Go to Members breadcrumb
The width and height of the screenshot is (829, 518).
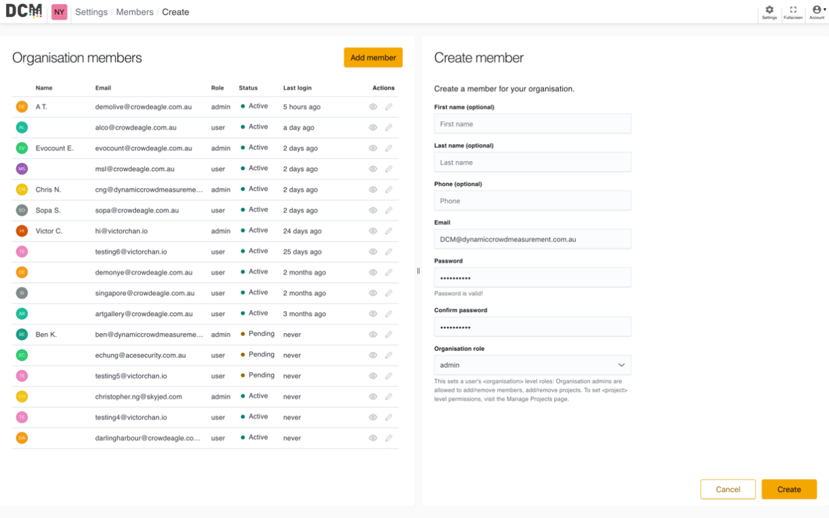coord(134,12)
